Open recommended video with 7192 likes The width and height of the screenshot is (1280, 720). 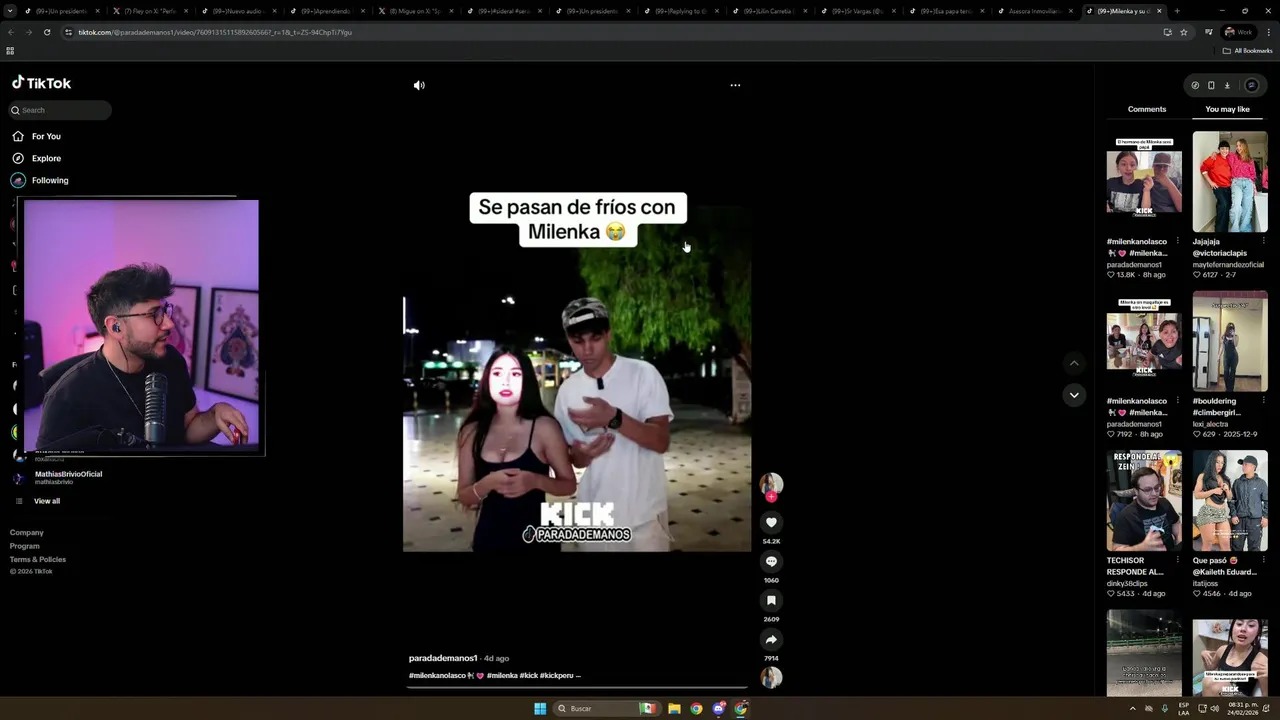tap(1144, 341)
